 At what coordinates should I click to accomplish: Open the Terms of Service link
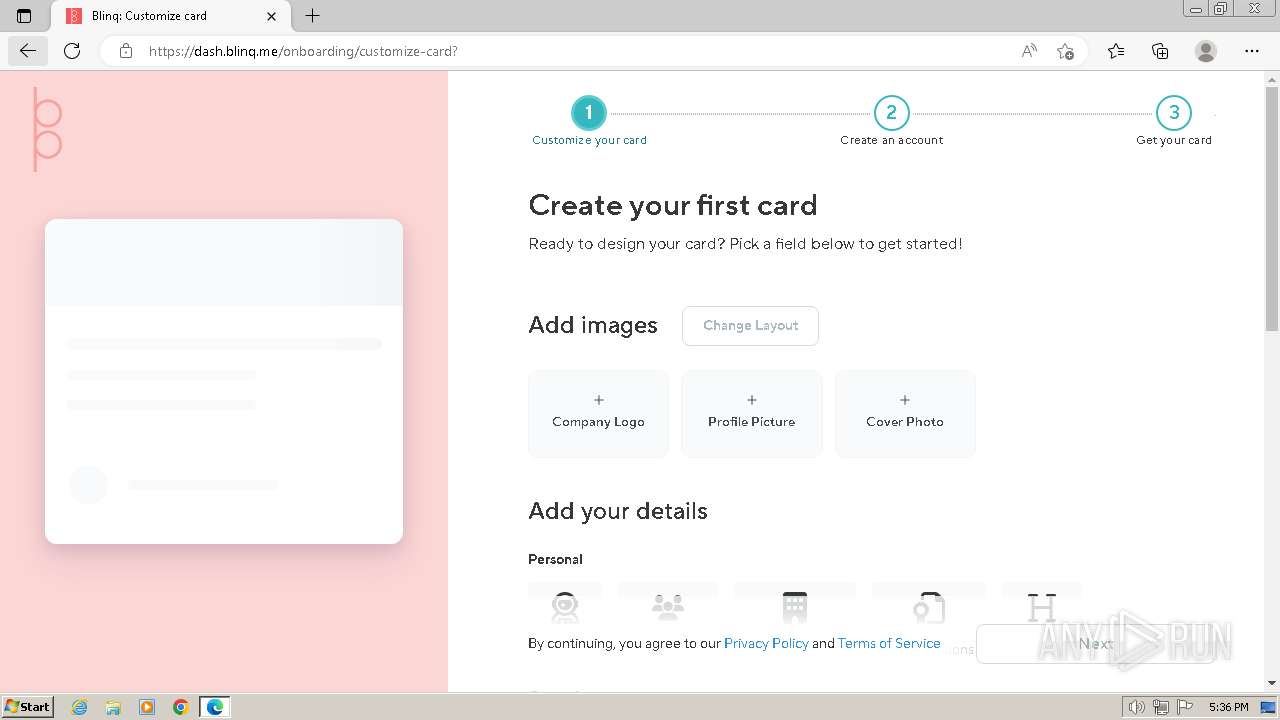tap(889, 643)
